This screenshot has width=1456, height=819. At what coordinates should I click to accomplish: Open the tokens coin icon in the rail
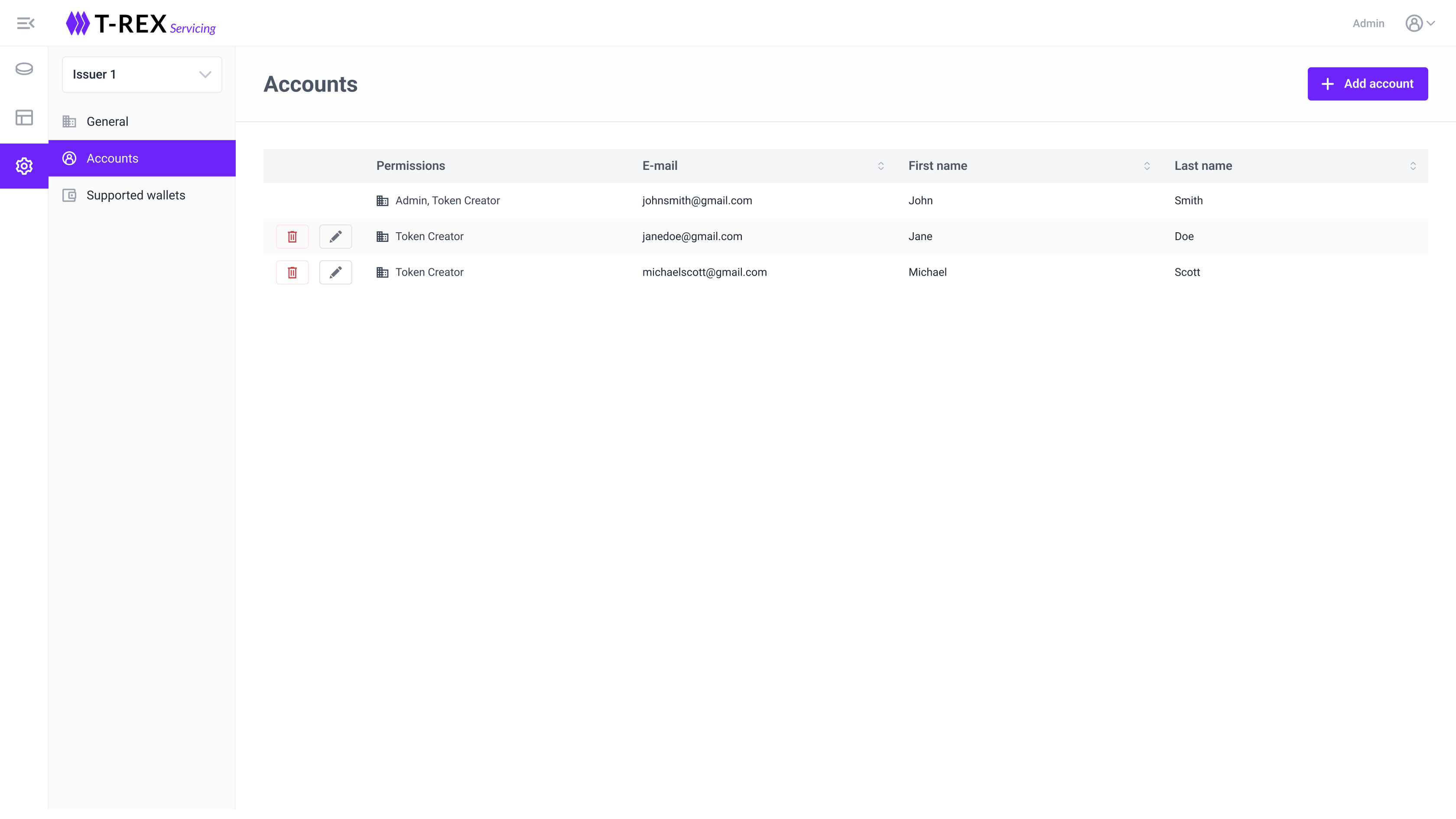click(24, 69)
